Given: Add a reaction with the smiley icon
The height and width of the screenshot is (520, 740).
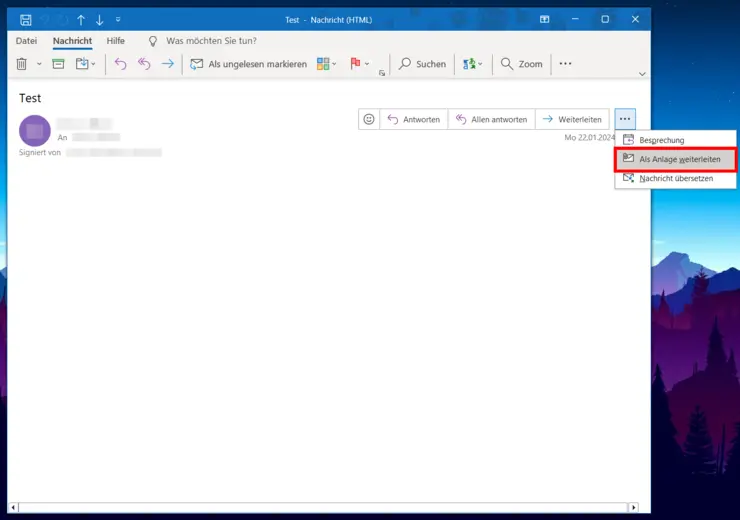Looking at the screenshot, I should click(x=369, y=119).
